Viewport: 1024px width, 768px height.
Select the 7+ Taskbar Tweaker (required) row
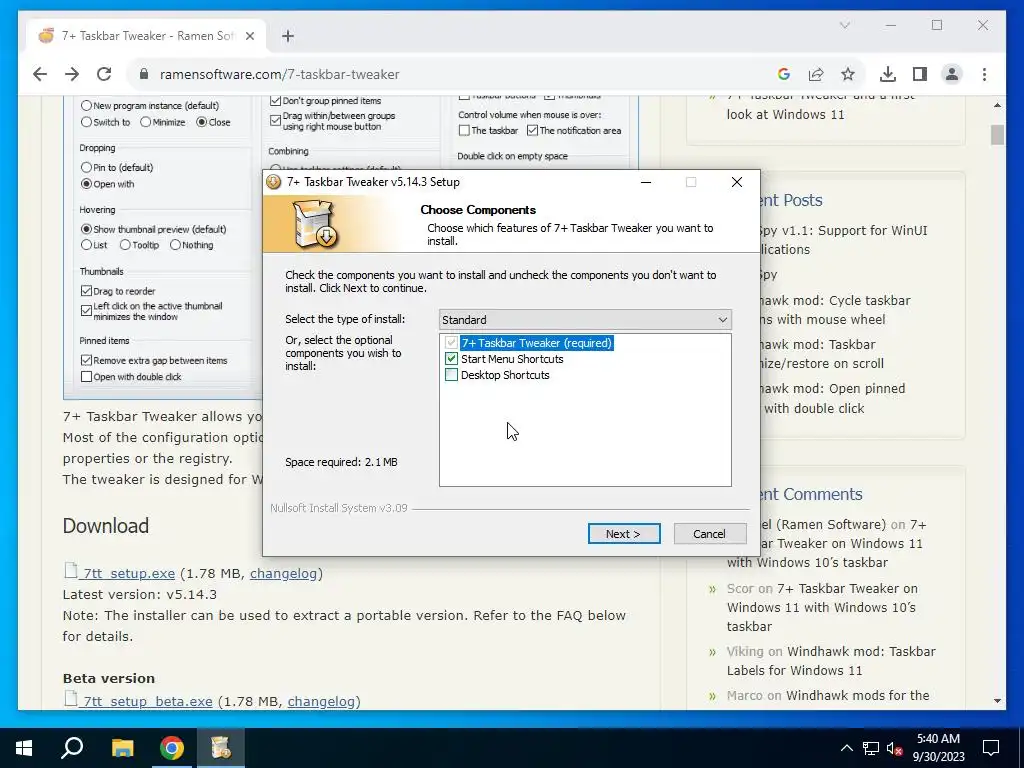tap(537, 343)
